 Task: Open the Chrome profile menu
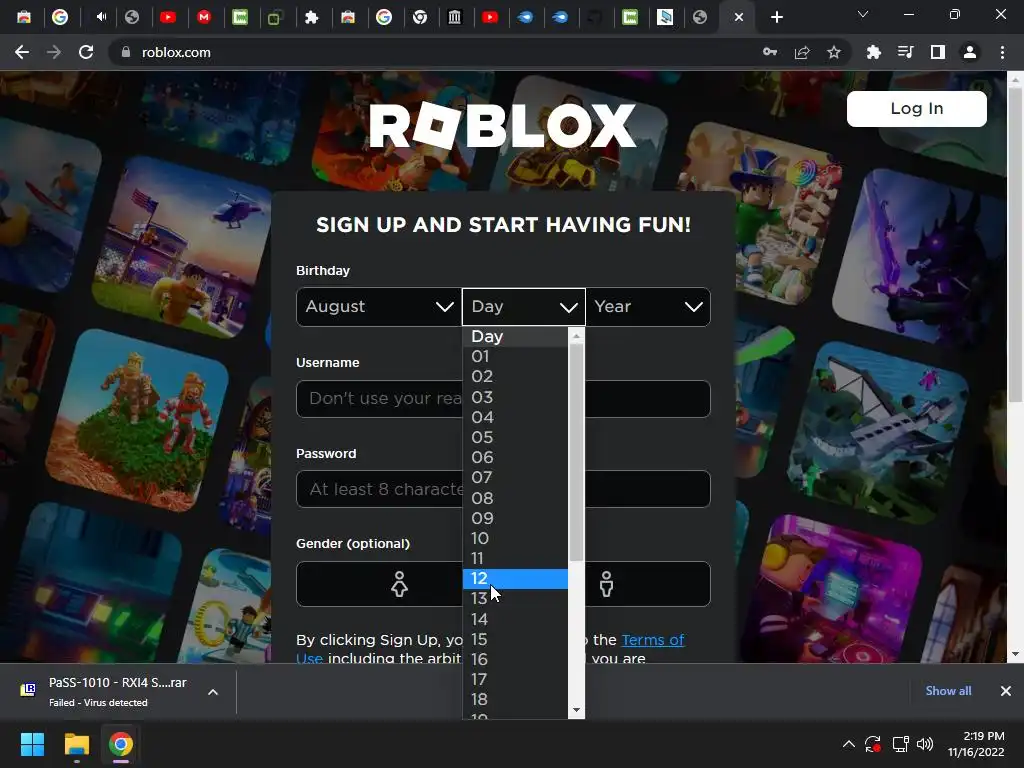tap(970, 52)
